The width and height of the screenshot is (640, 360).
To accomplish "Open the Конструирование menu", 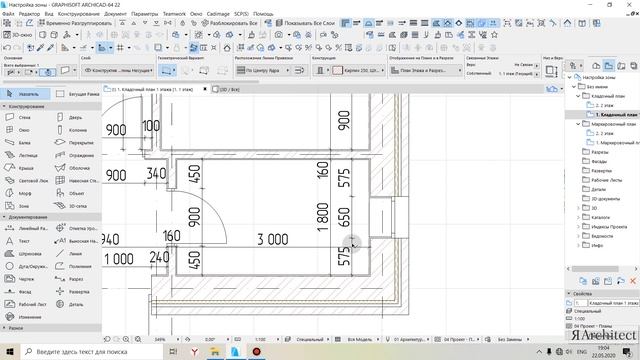I will point(79,14).
